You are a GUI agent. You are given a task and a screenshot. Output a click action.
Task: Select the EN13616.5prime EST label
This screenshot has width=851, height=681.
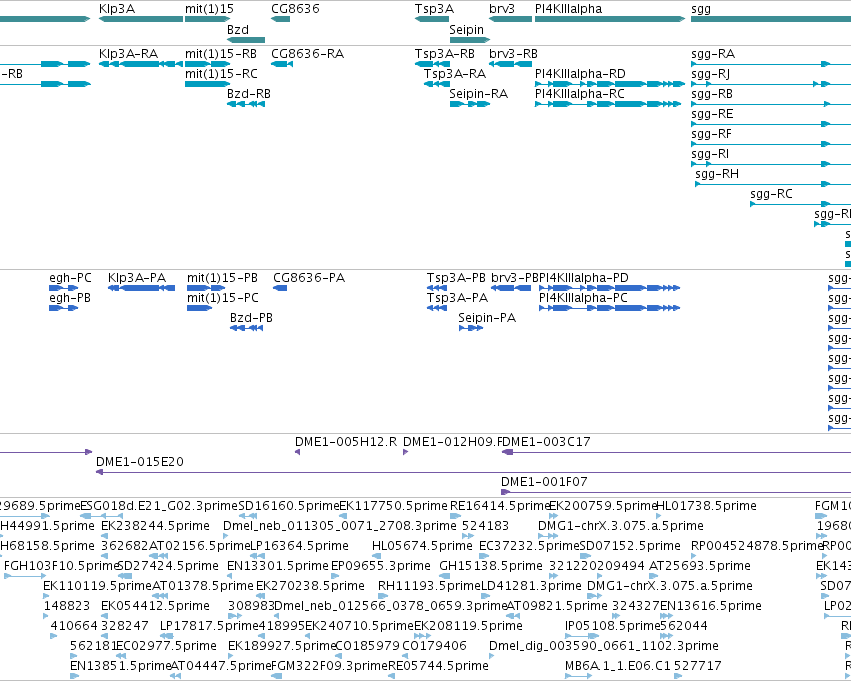[x=711, y=606]
